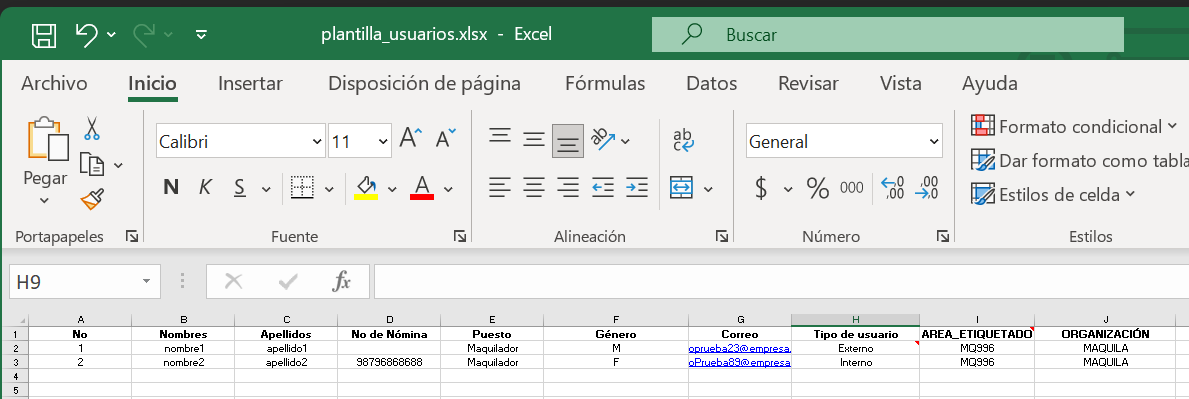The image size is (1189, 399).
Task: Cut selection with the scissors icon
Action: coord(92,128)
